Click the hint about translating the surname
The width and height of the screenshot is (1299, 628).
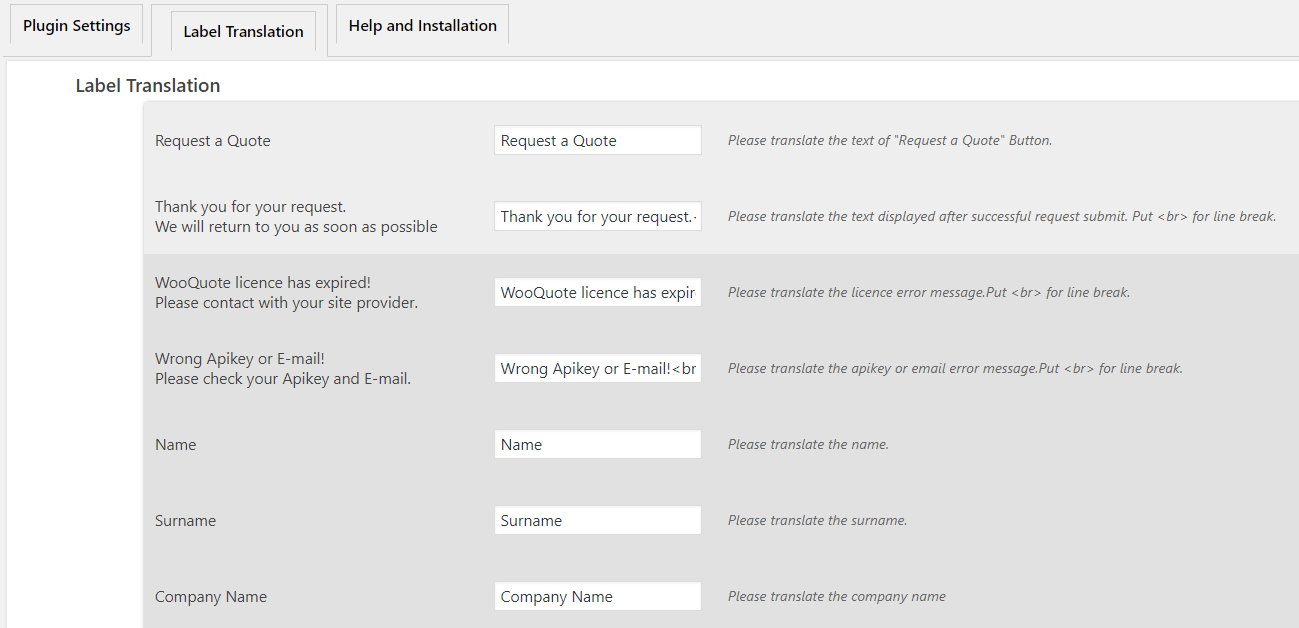point(817,520)
